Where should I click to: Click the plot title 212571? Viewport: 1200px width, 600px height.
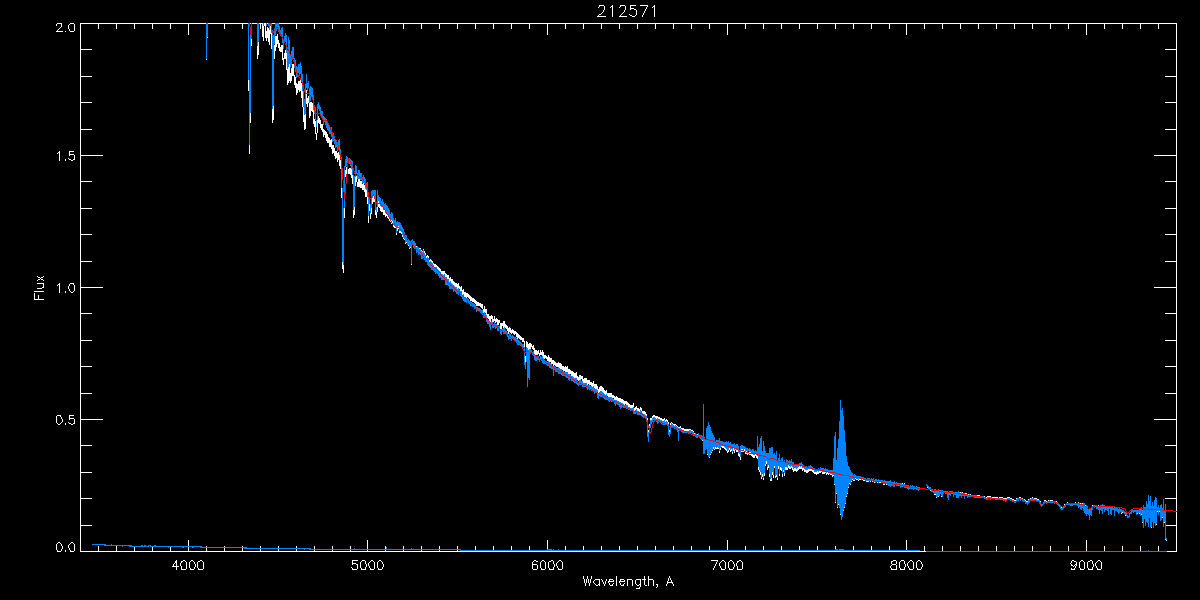pyautogui.click(x=627, y=10)
